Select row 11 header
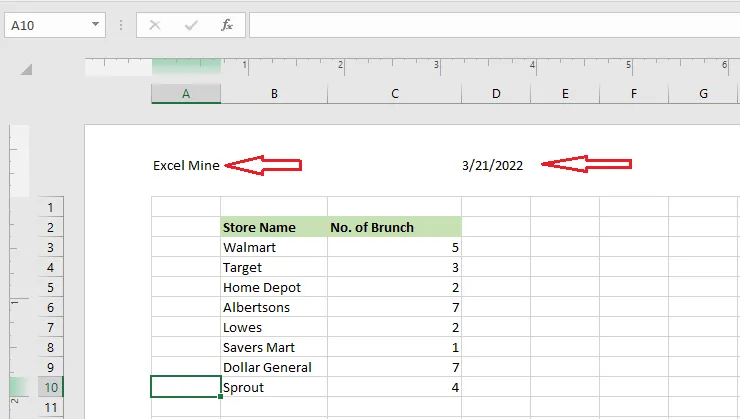The width and height of the screenshot is (740, 419). click(50, 407)
